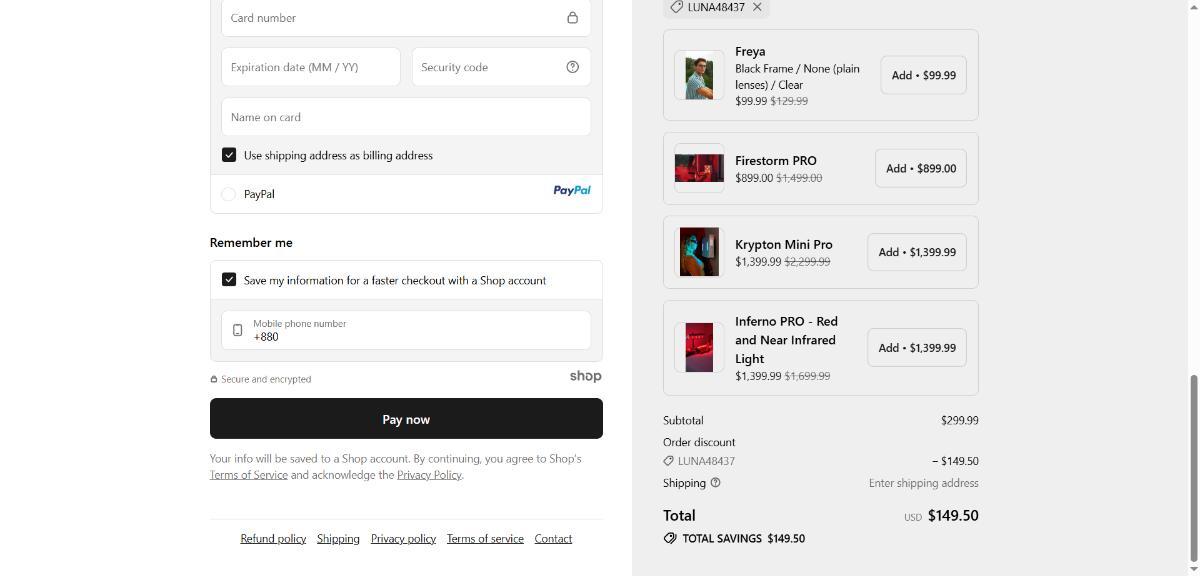The width and height of the screenshot is (1200, 576).
Task: Click the mobile phone icon
Action: click(x=237, y=330)
